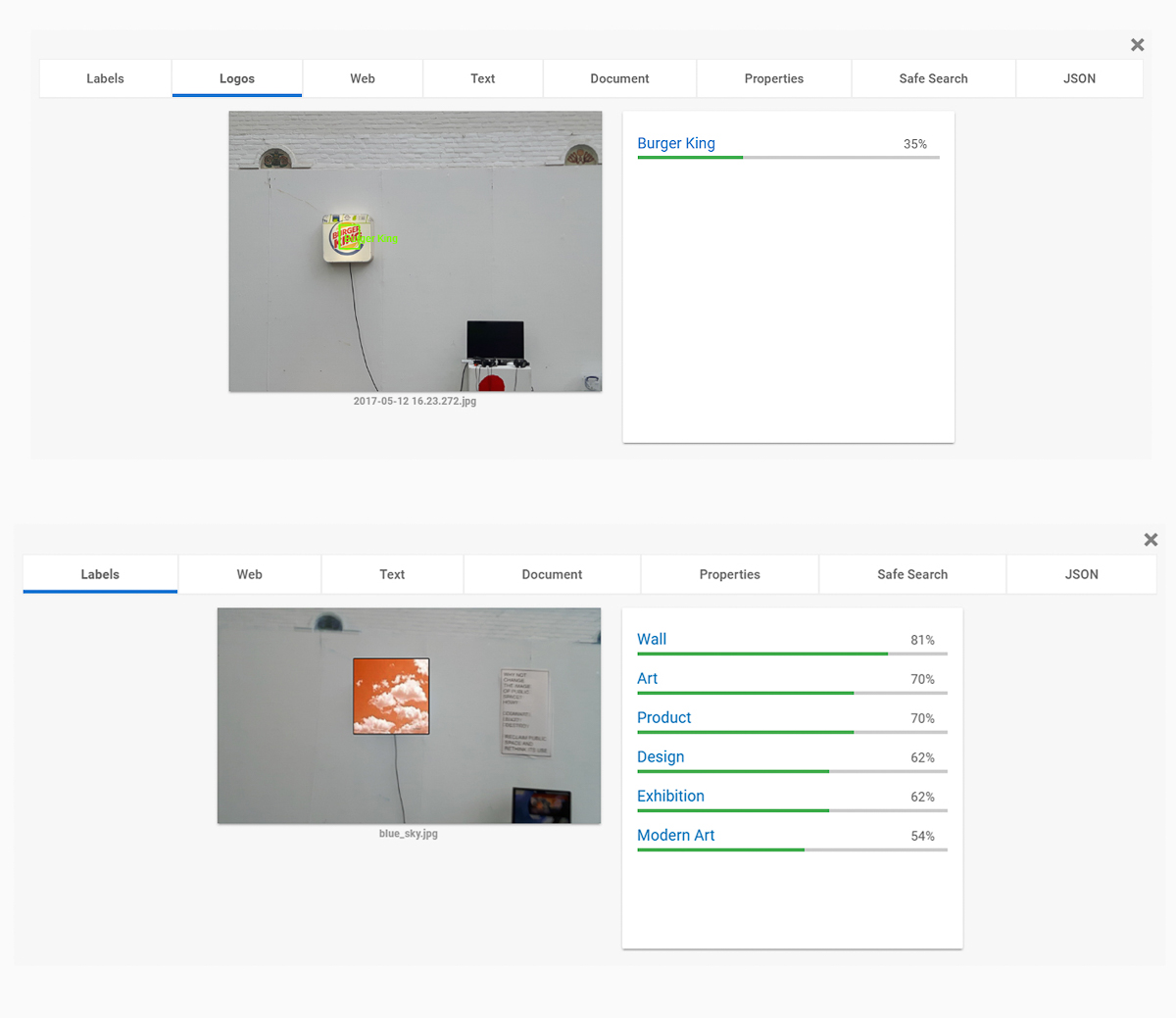This screenshot has height=1018, width=1176.
Task: Click the Burger King sign photo thumbnail
Action: click(x=416, y=252)
